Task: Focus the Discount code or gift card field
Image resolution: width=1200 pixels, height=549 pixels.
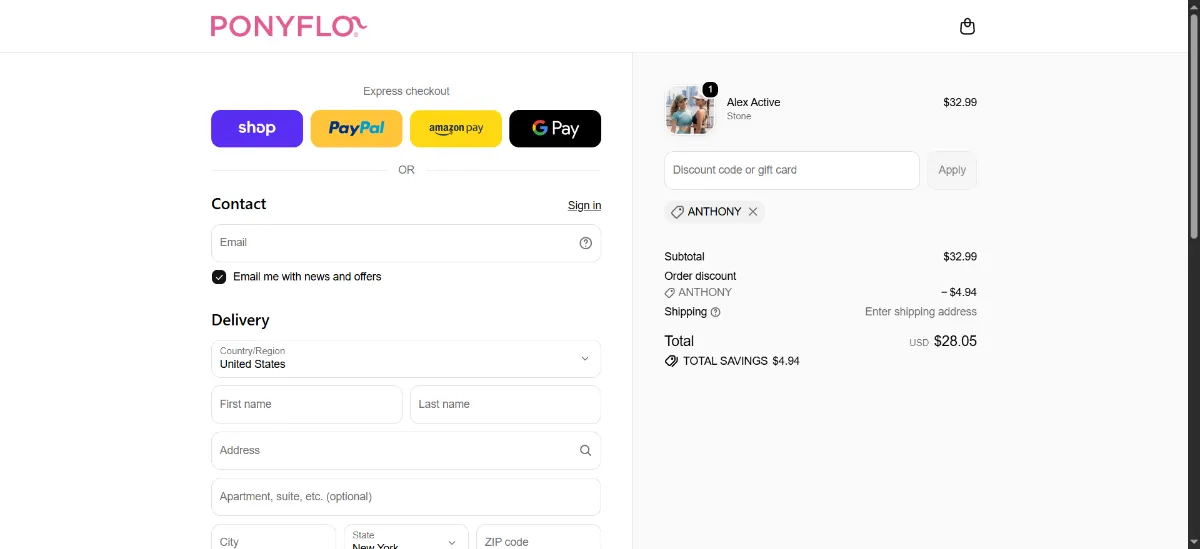Action: [792, 170]
